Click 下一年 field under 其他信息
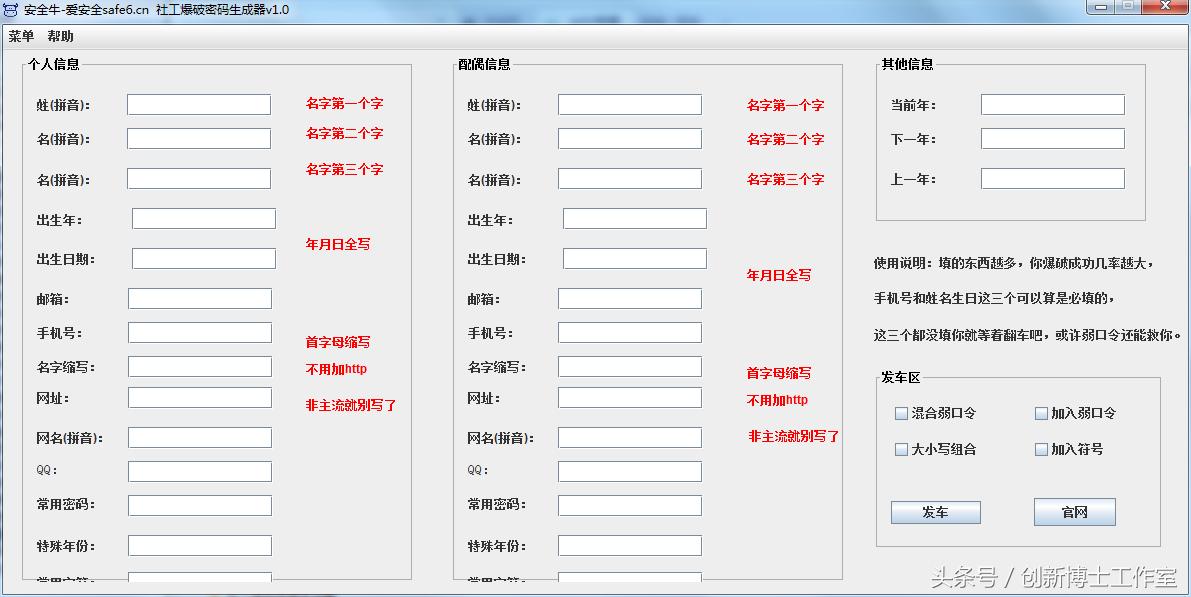Viewport: 1191px width, 597px height. [x=1051, y=140]
